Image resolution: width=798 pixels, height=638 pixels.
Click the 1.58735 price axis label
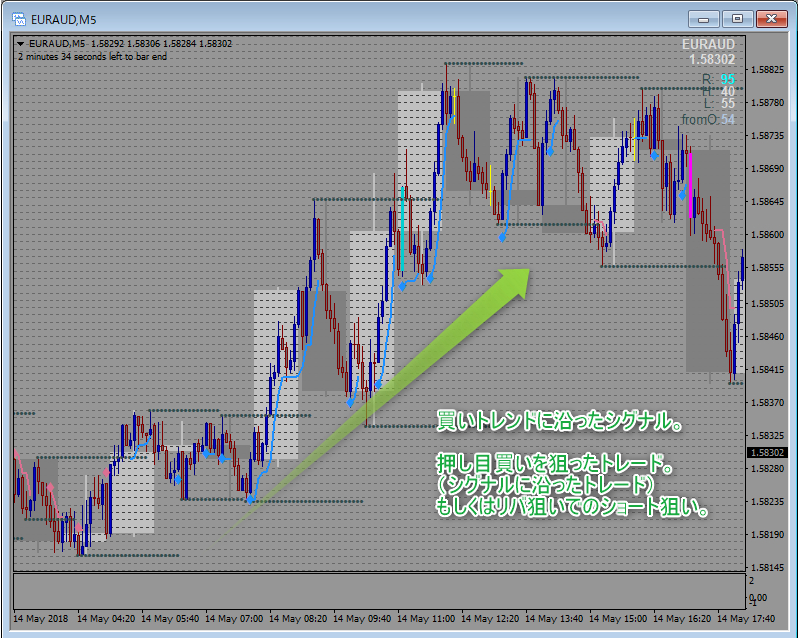click(x=767, y=136)
